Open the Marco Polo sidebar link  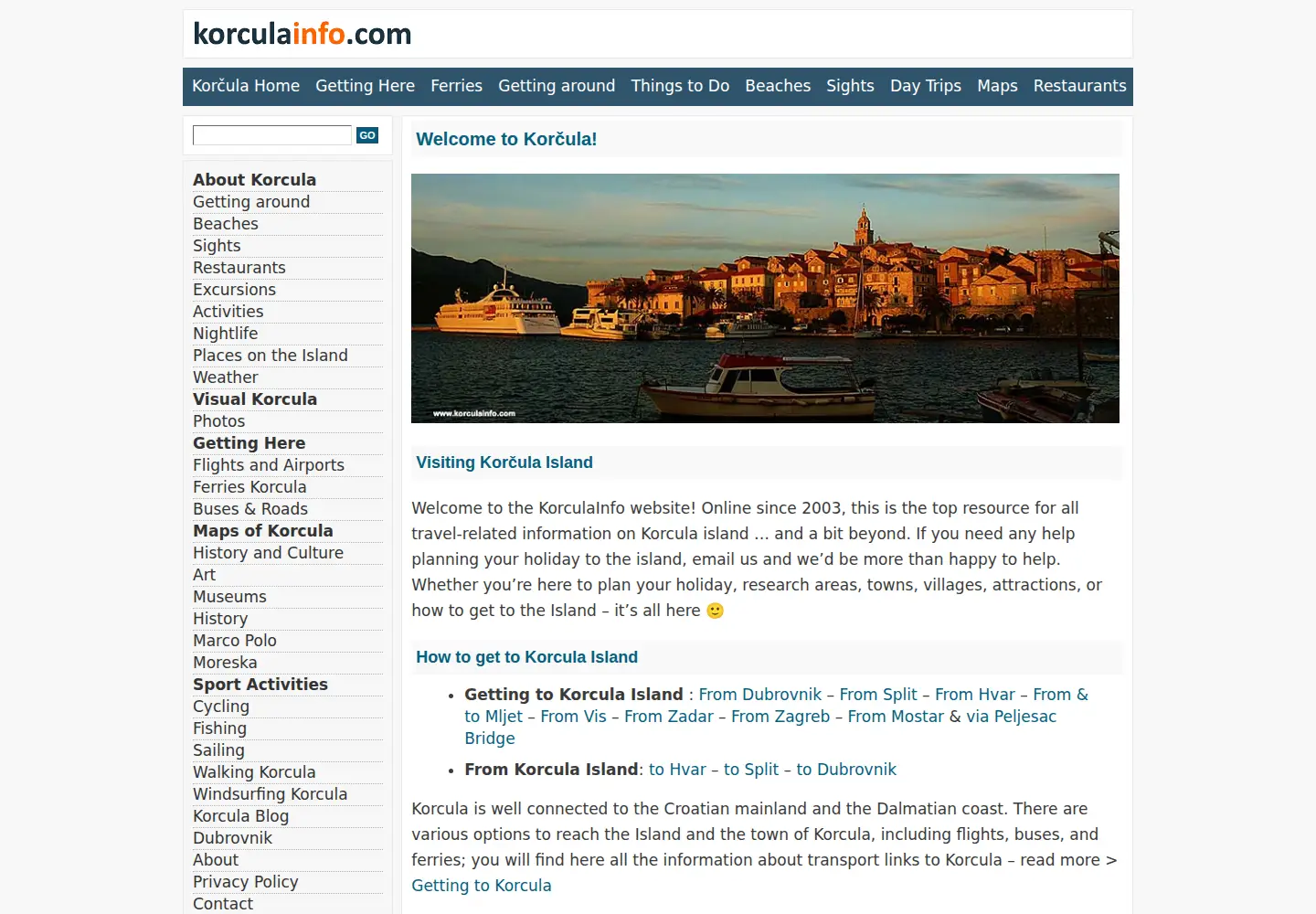tap(235, 641)
